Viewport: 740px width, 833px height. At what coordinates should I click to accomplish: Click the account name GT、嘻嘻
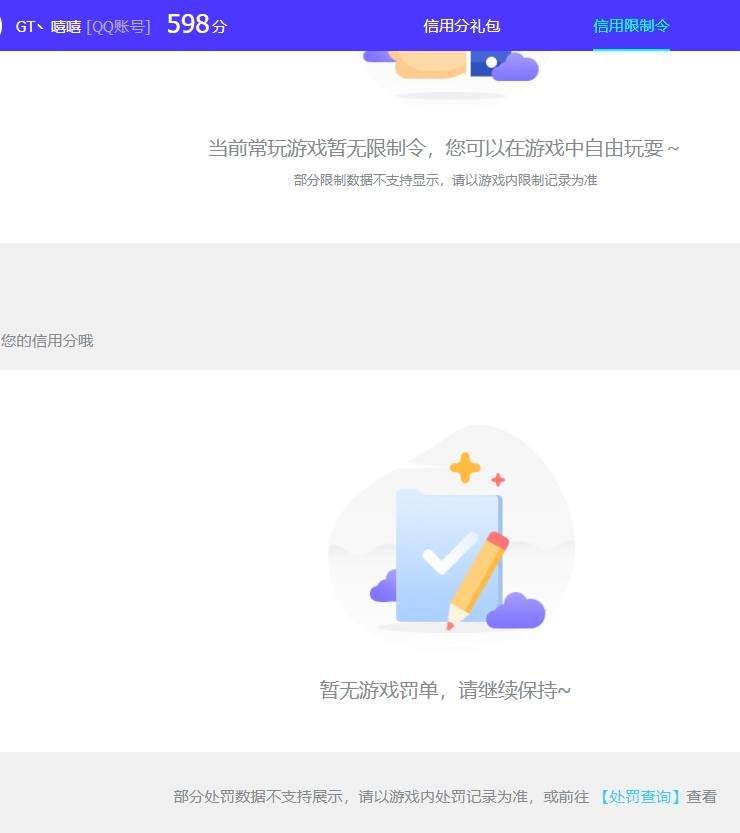click(x=48, y=26)
